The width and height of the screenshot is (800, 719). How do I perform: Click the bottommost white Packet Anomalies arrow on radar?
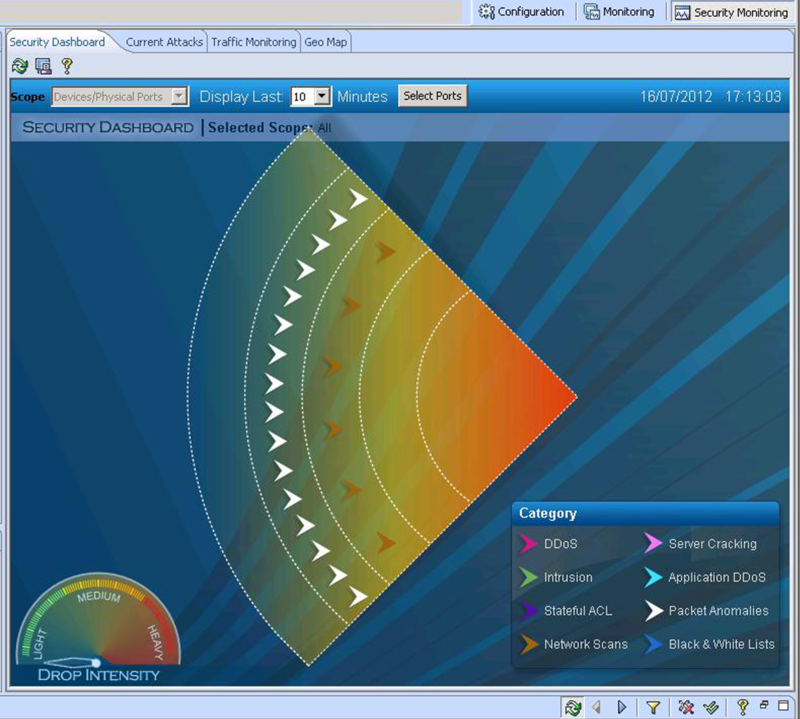click(x=358, y=596)
